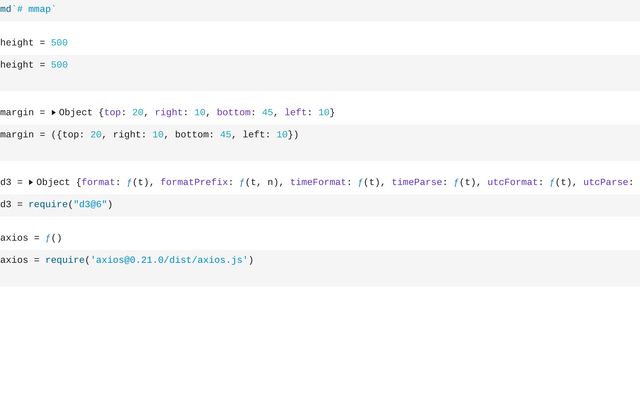The image size is (640, 400).
Task: Click the "d3@6" string in the code
Action: click(x=90, y=205)
